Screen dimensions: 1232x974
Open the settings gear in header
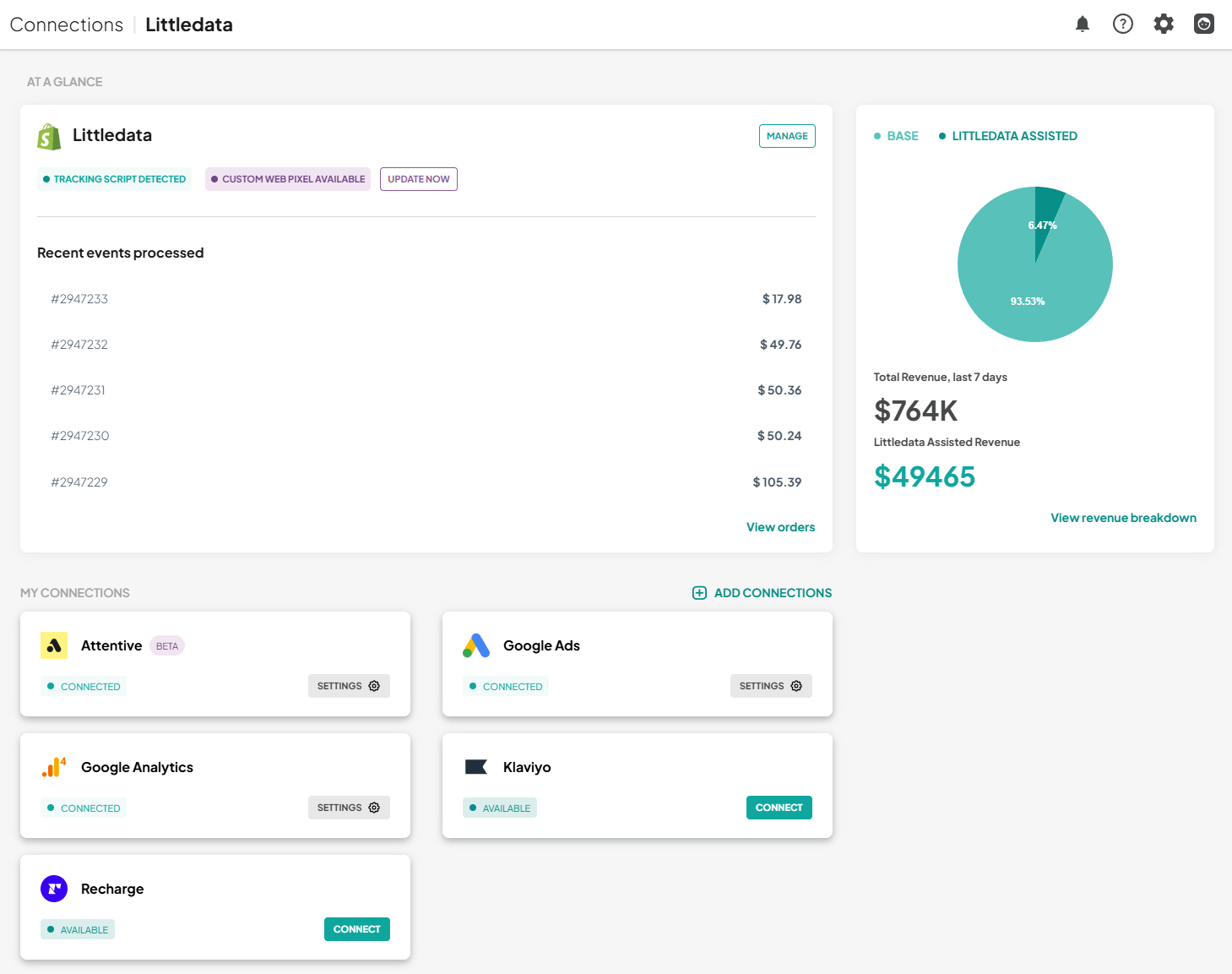click(1164, 24)
